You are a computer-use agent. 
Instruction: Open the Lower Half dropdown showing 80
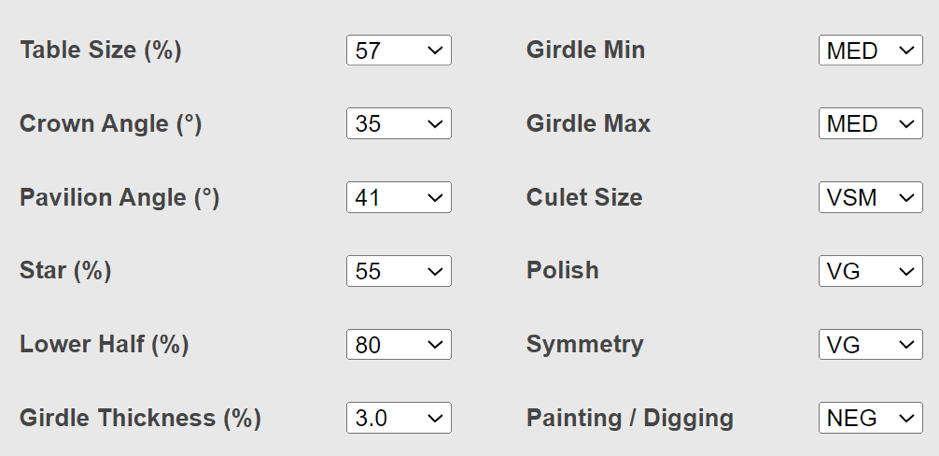(x=399, y=345)
